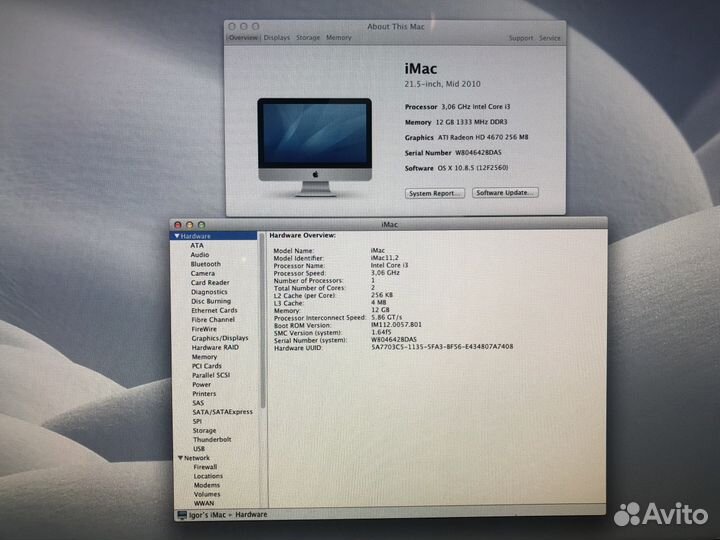Click the Memory 12 GB 1333 MHz DDR3 line
The image size is (720, 540).
coord(456,122)
